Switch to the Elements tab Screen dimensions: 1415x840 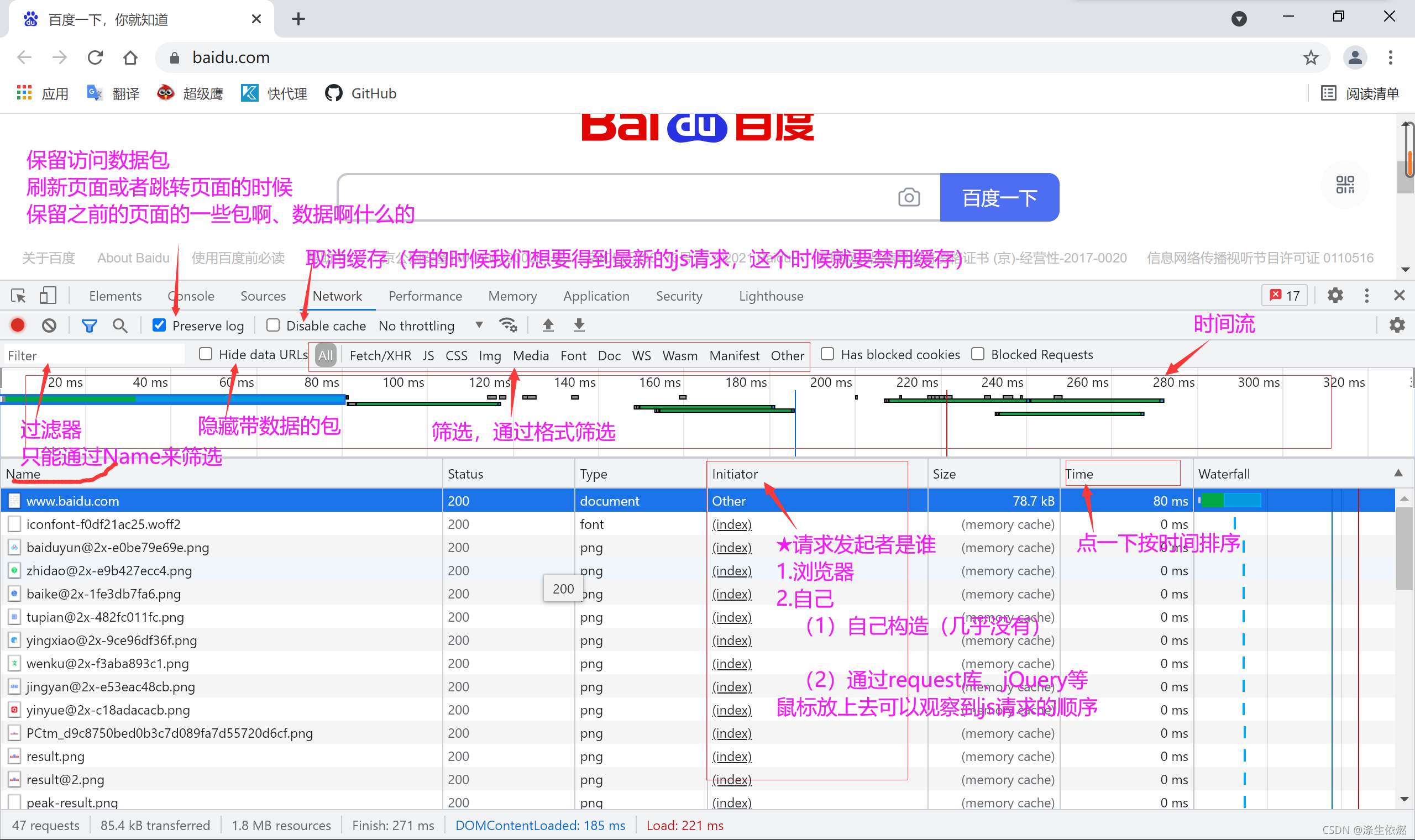pos(116,296)
